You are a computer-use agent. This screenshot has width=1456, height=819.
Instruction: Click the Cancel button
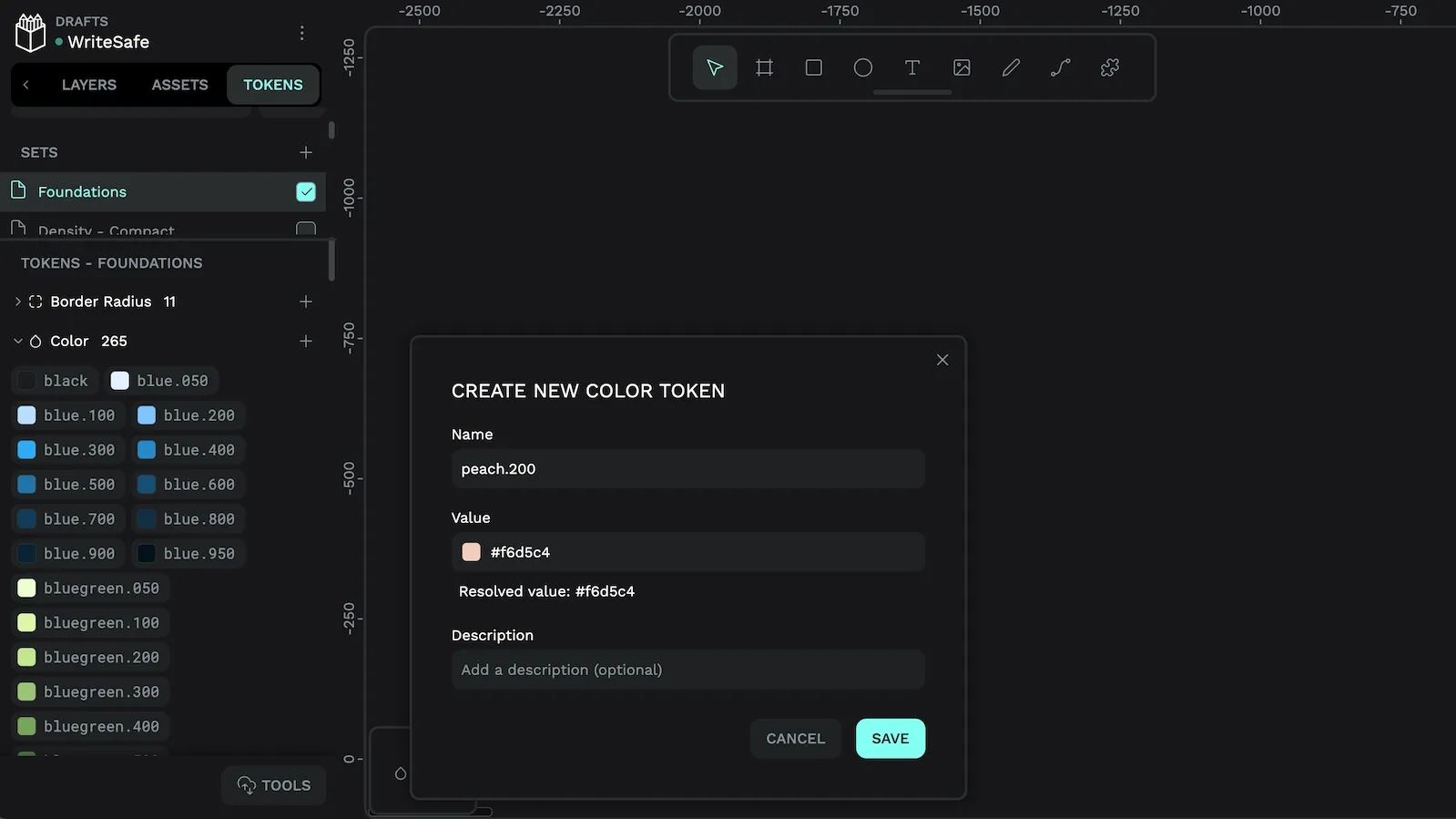[x=795, y=739]
